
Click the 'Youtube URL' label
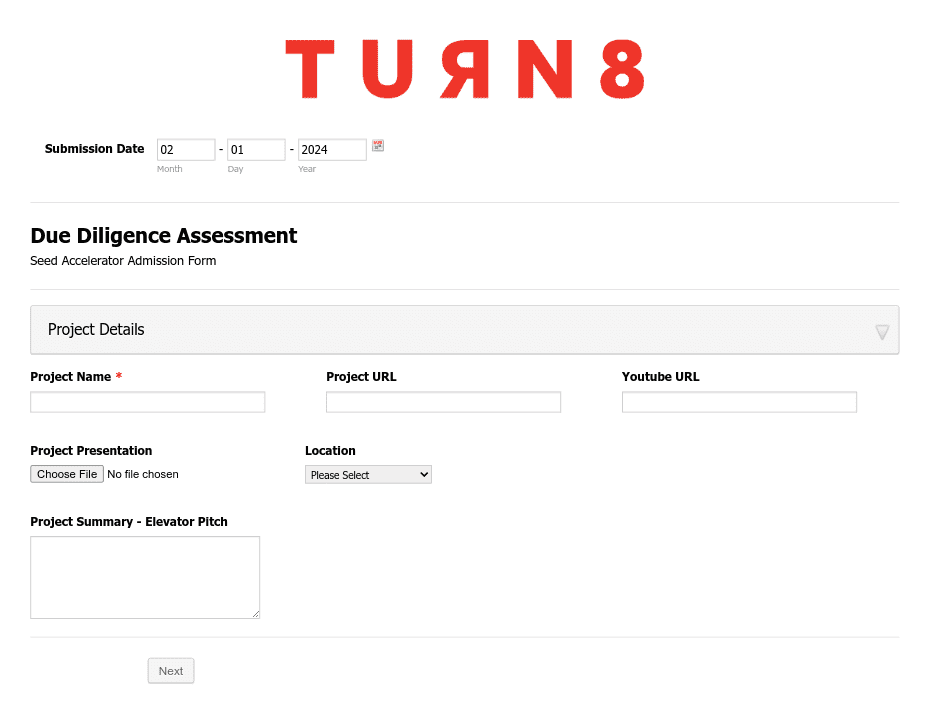(661, 377)
